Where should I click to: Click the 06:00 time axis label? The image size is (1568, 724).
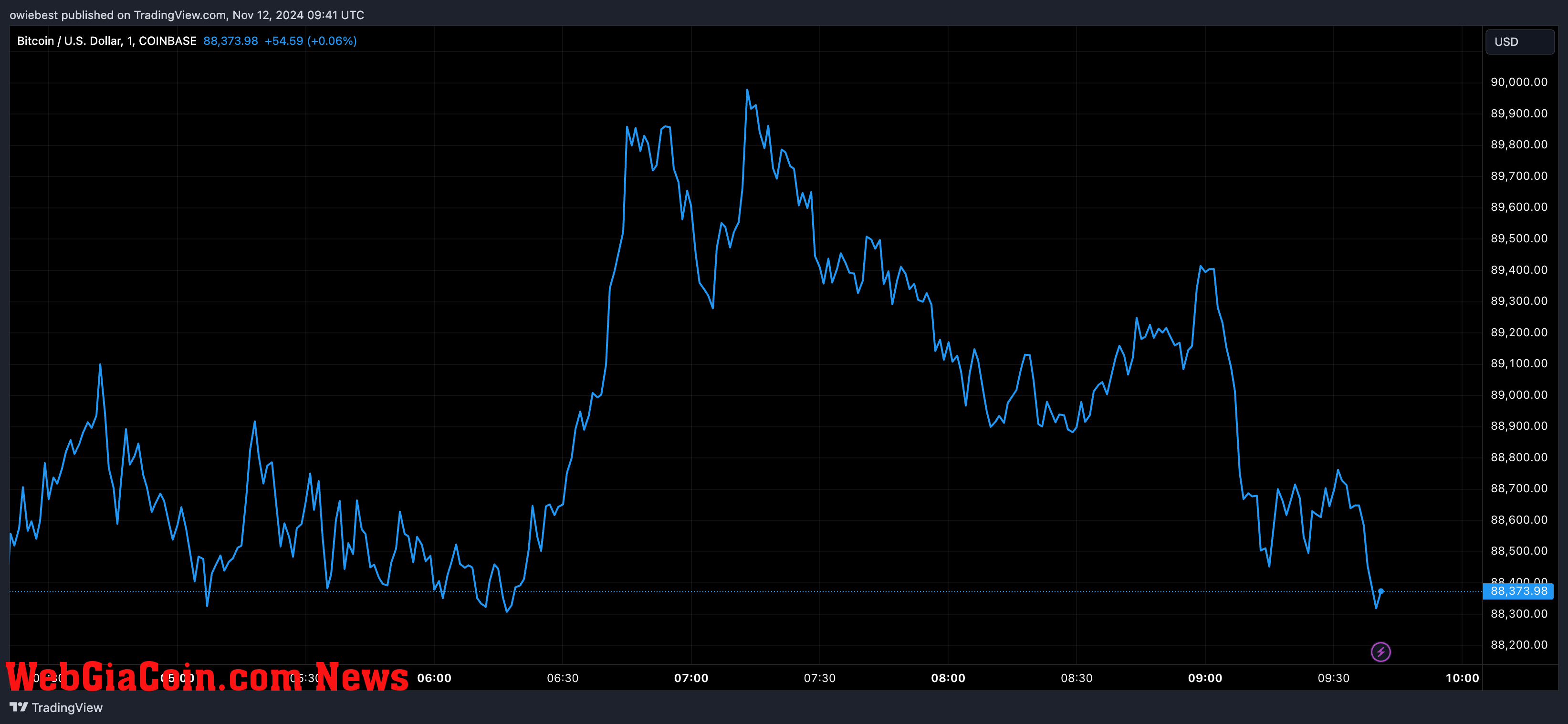434,678
